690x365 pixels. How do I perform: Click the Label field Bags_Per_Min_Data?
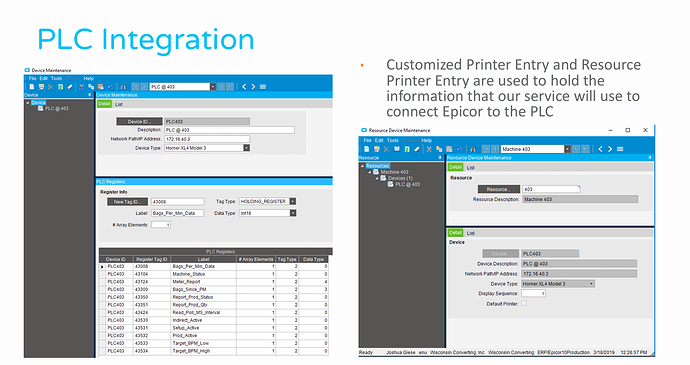coord(177,213)
